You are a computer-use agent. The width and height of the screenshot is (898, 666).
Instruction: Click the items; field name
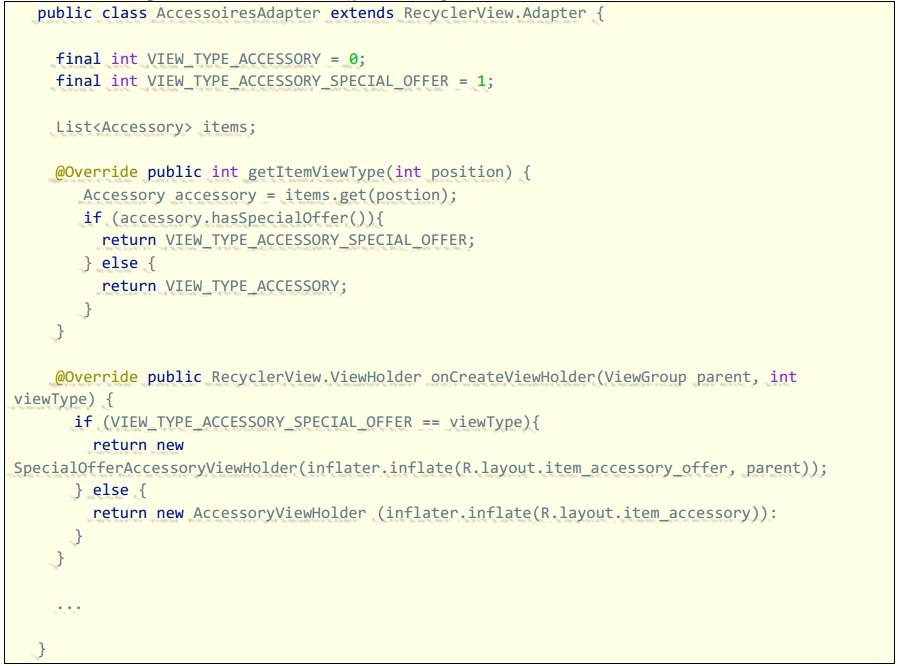pos(229,127)
